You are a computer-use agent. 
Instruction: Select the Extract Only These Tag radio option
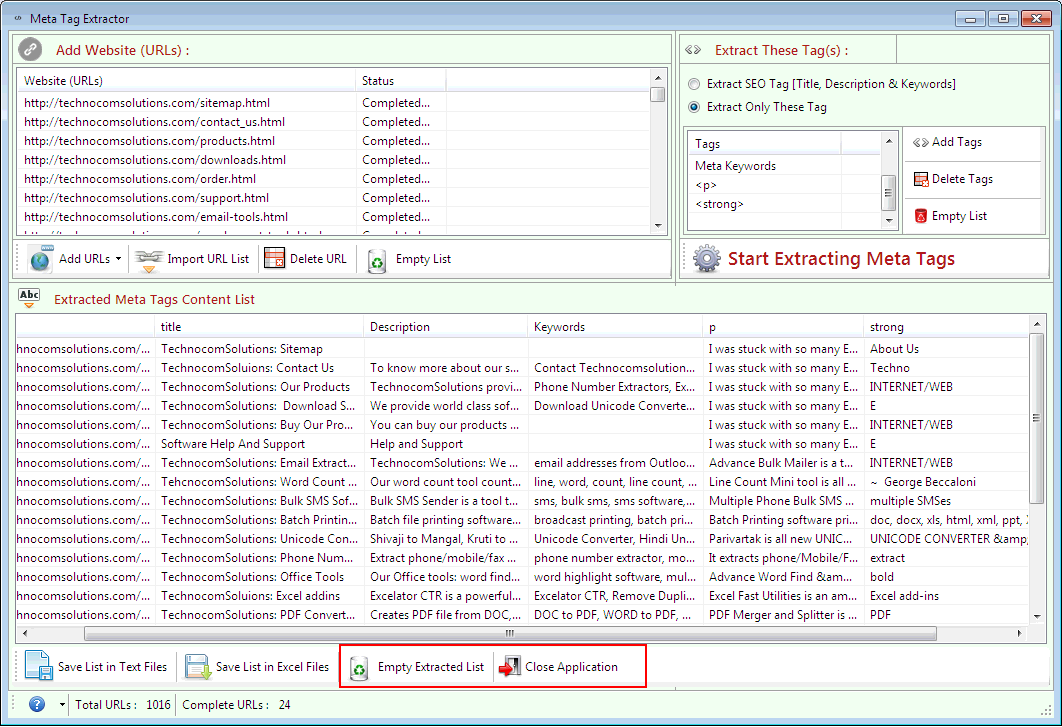click(694, 107)
